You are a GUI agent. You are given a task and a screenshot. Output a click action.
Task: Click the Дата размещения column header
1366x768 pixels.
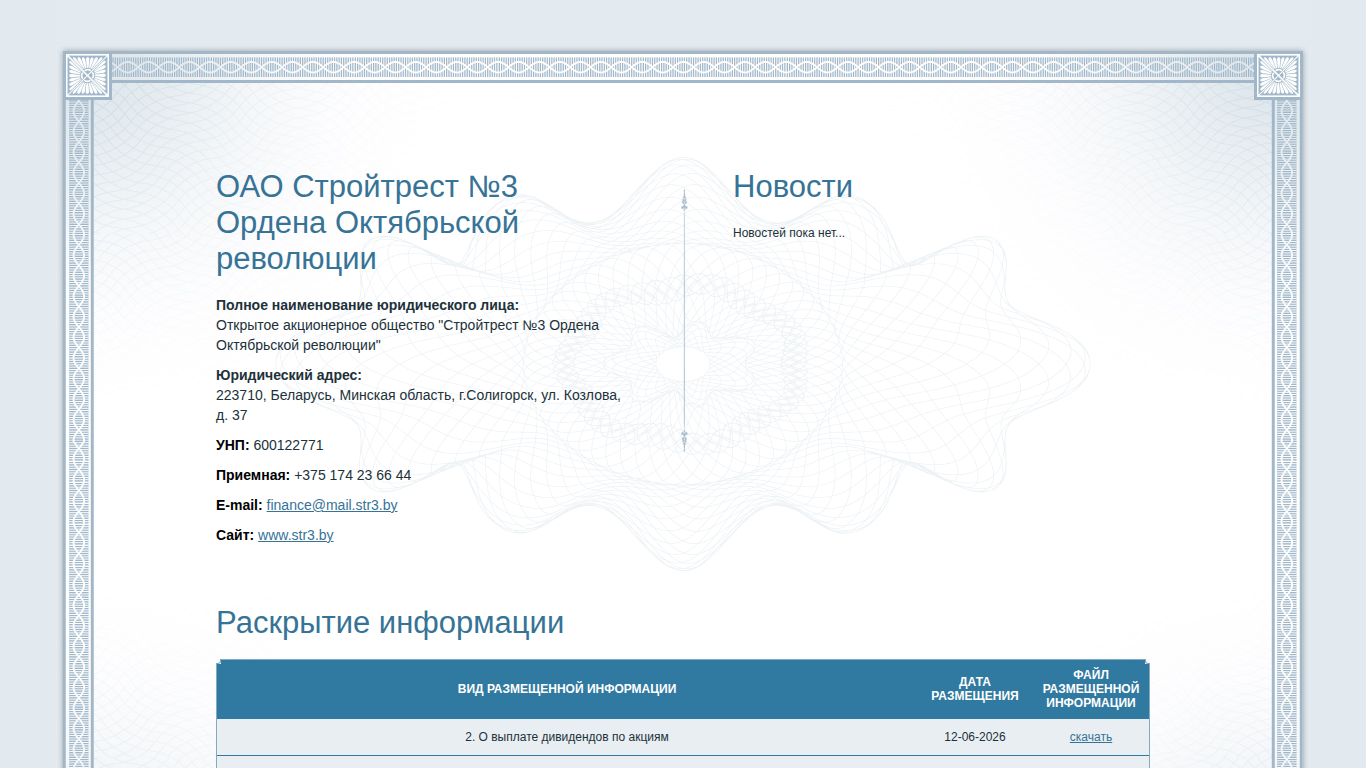(975, 689)
